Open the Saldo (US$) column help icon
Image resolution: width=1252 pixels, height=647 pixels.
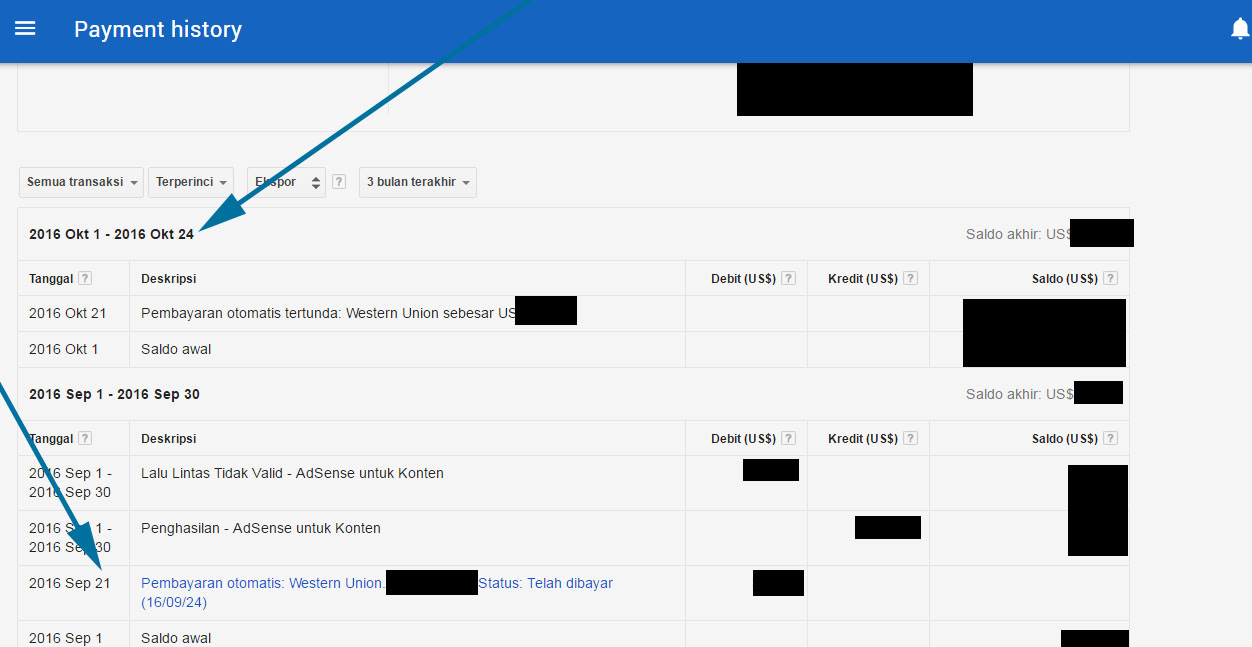click(x=1110, y=278)
